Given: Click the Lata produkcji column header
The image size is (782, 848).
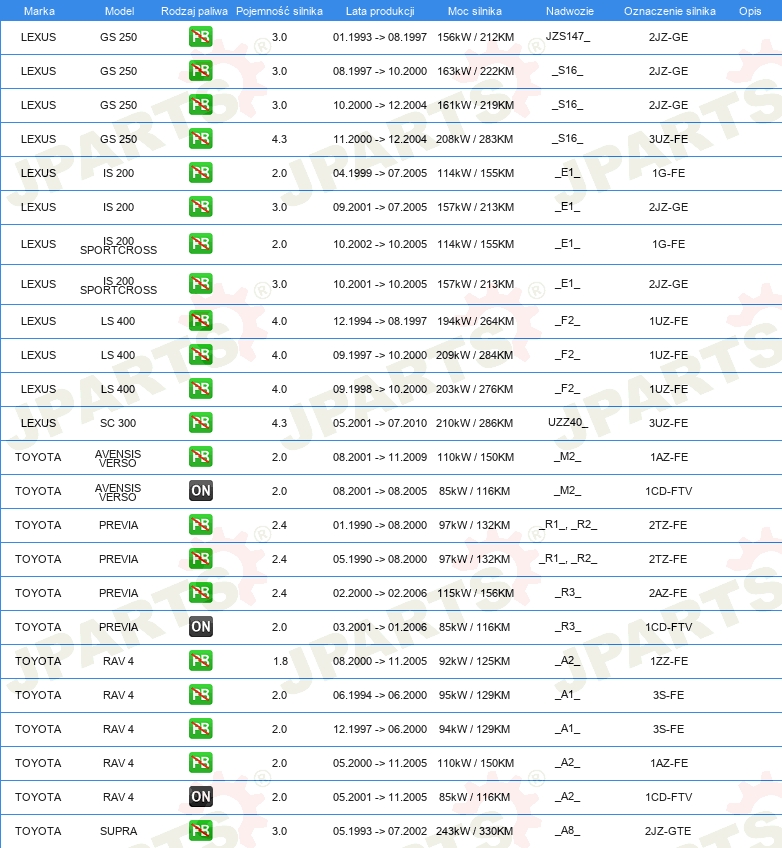Looking at the screenshot, I should click(380, 11).
